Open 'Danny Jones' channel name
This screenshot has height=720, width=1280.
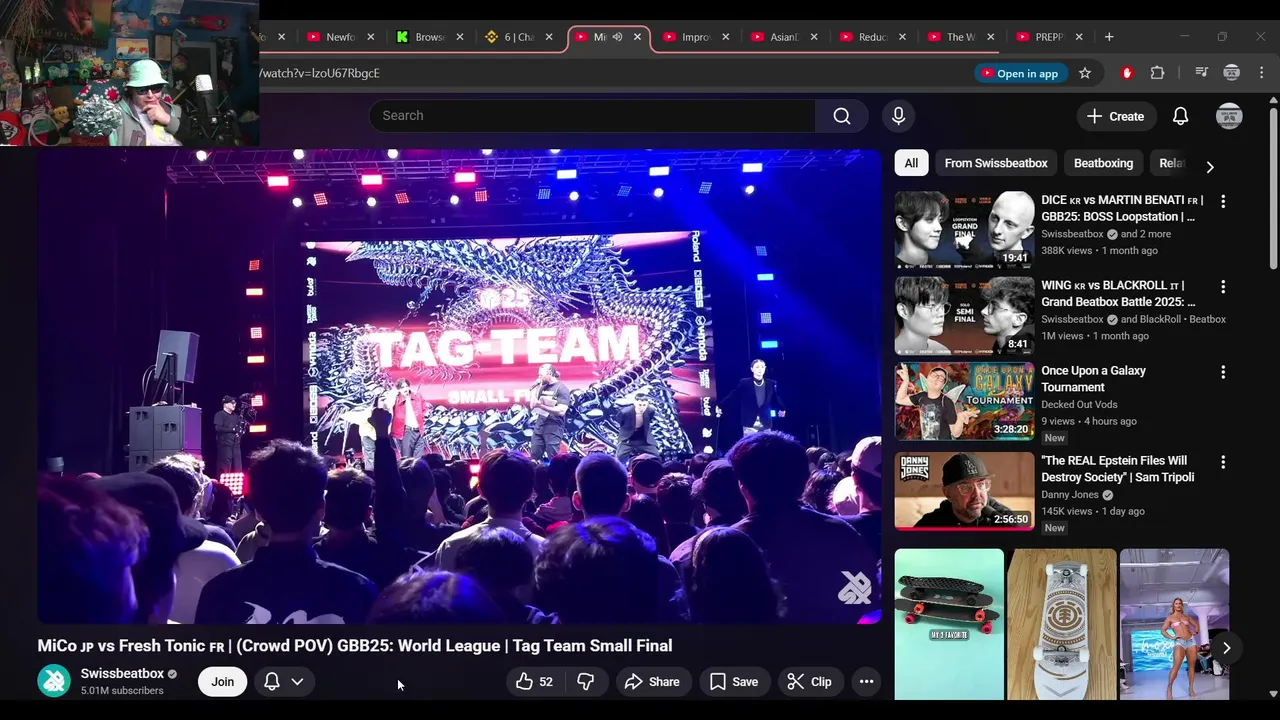[1070, 495]
